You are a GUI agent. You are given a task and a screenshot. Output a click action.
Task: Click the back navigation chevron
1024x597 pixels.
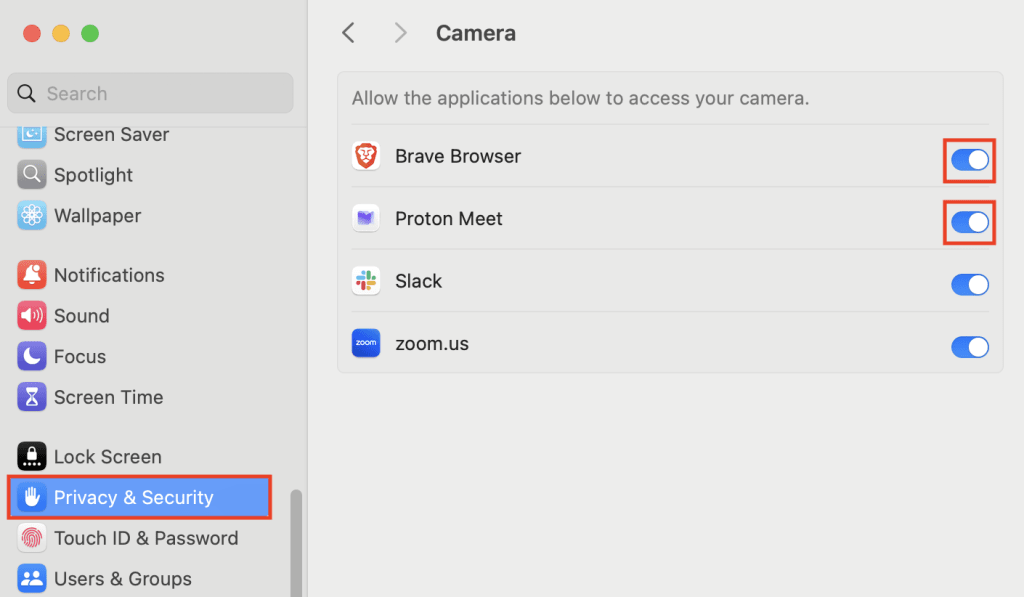[x=348, y=32]
